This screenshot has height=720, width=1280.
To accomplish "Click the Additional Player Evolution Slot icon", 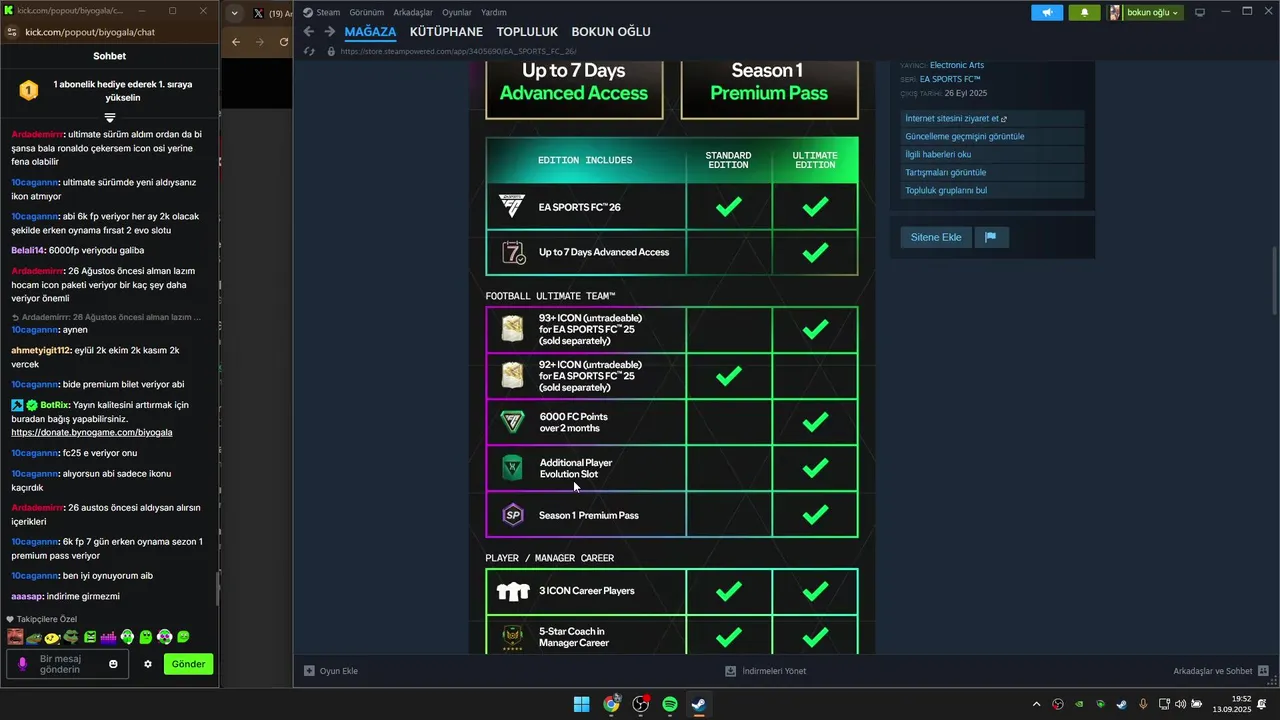I will [x=512, y=468].
